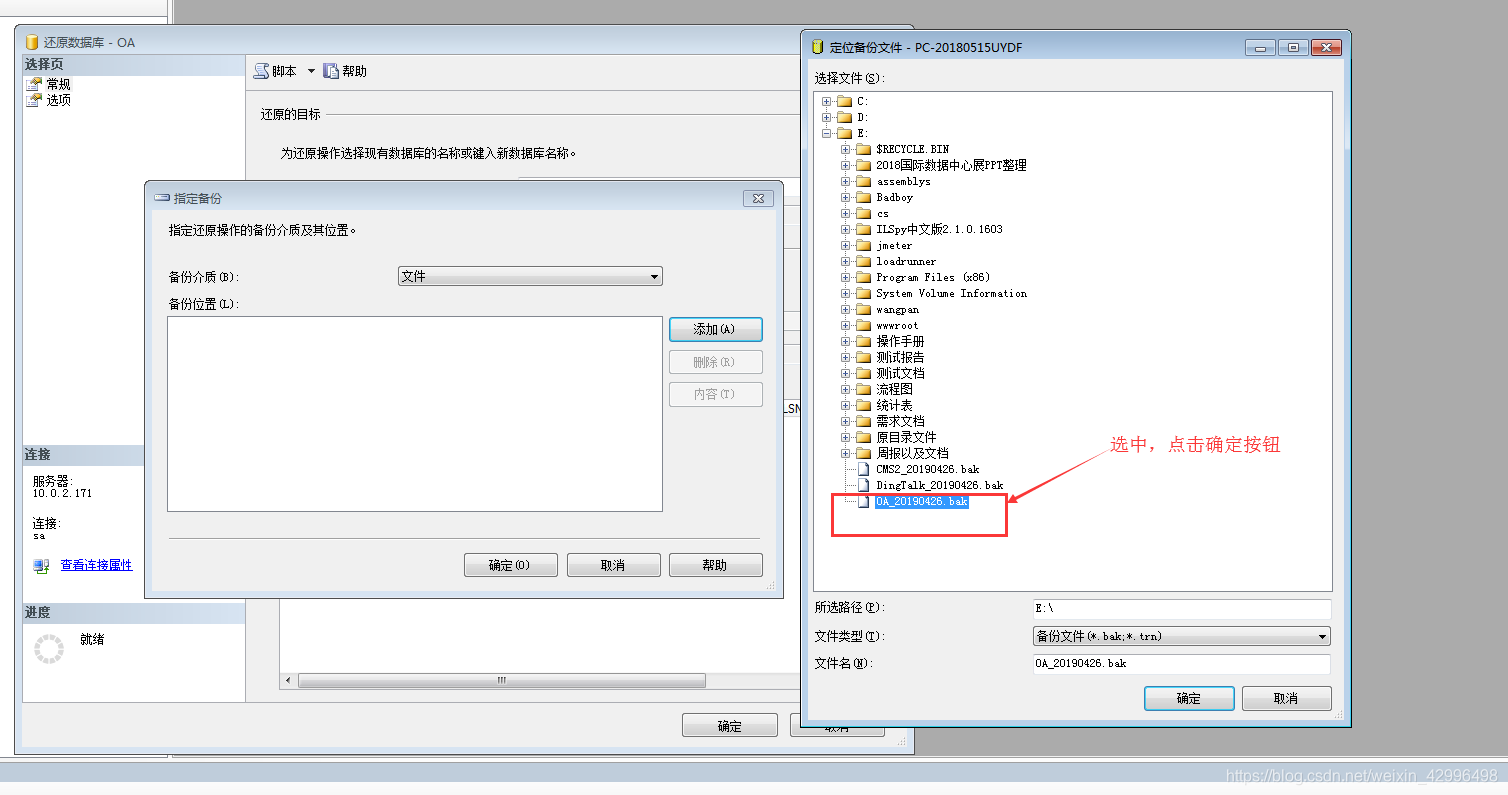The width and height of the screenshot is (1508, 795).
Task: Click file icon of OA_20190426.bak
Action: point(864,501)
